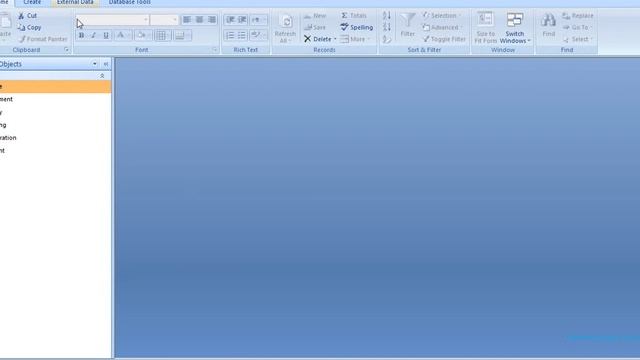Image resolution: width=640 pixels, height=360 pixels.
Task: Open the Switch Windows menu
Action: pos(515,28)
